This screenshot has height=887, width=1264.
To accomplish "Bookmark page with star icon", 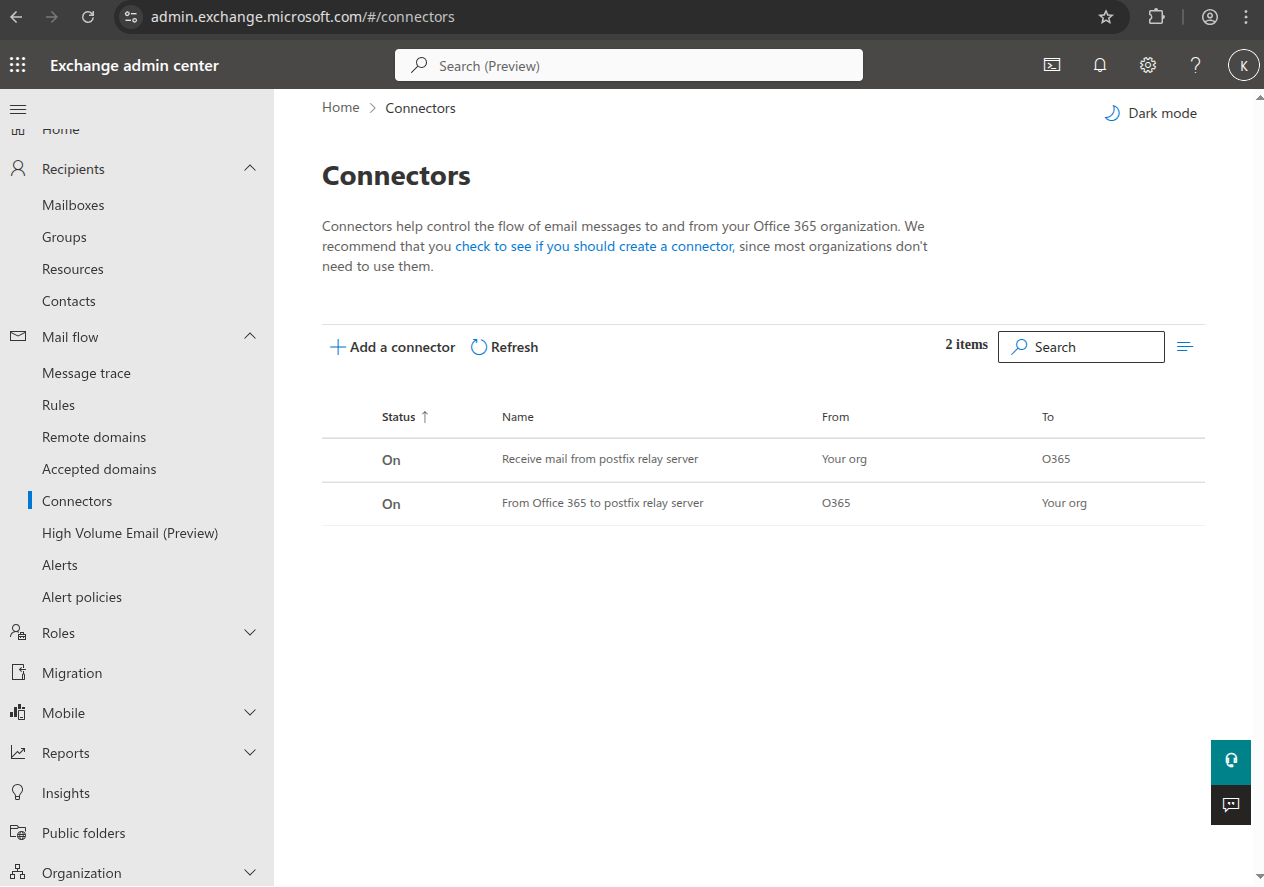I will pos(1106,17).
